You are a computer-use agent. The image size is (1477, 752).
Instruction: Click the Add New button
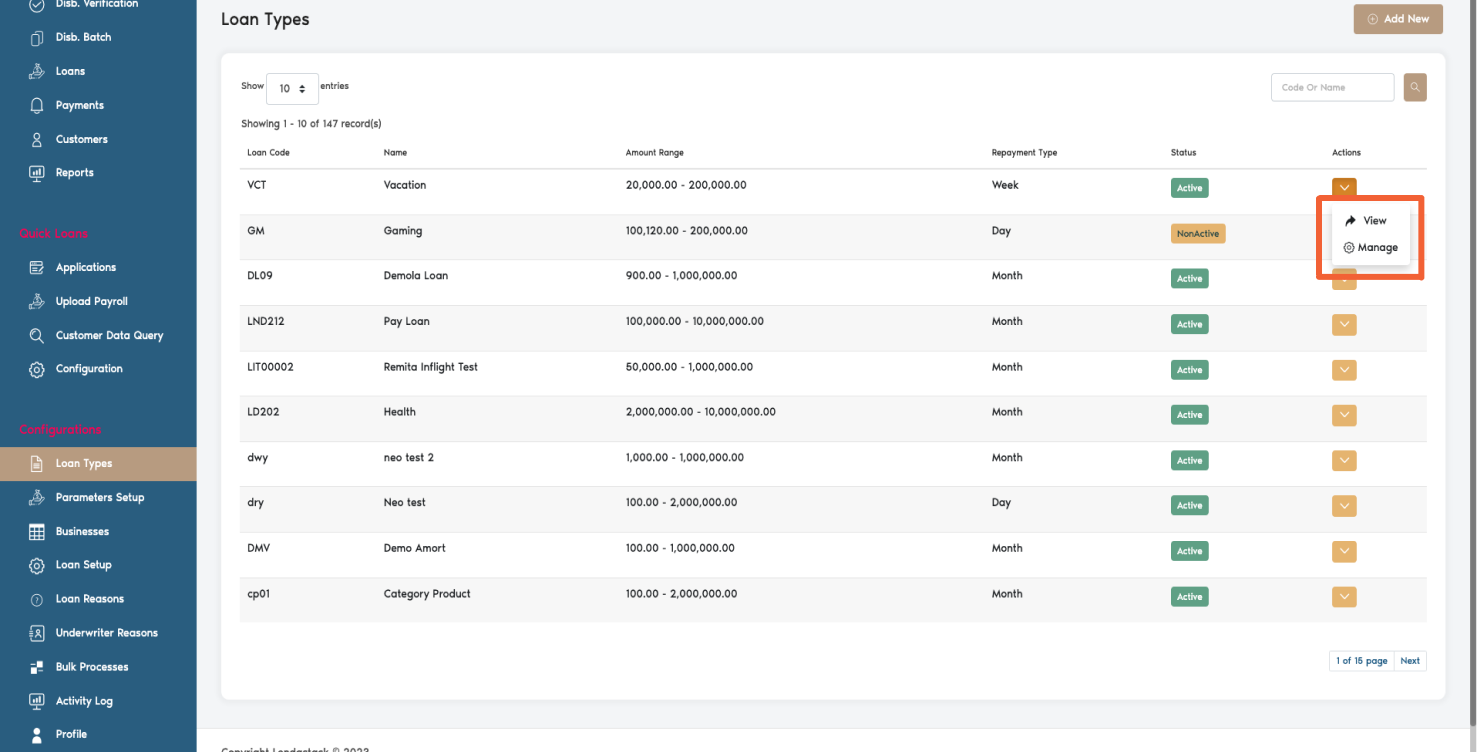pos(1398,18)
